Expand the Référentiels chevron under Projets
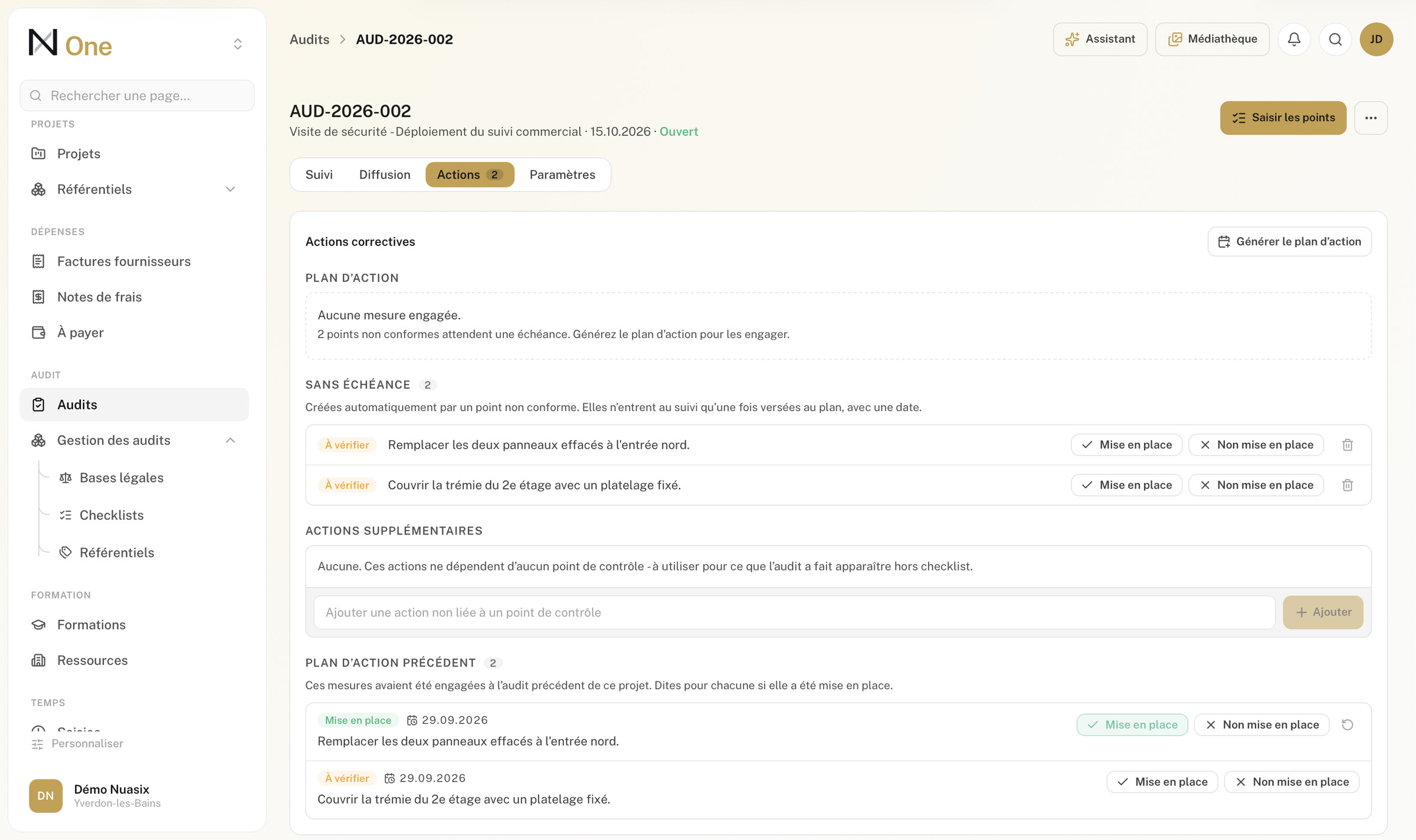 click(231, 189)
